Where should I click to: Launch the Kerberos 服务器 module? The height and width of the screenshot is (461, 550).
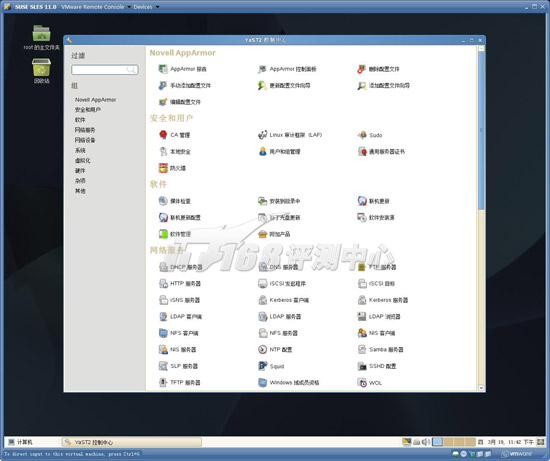pyautogui.click(x=383, y=300)
